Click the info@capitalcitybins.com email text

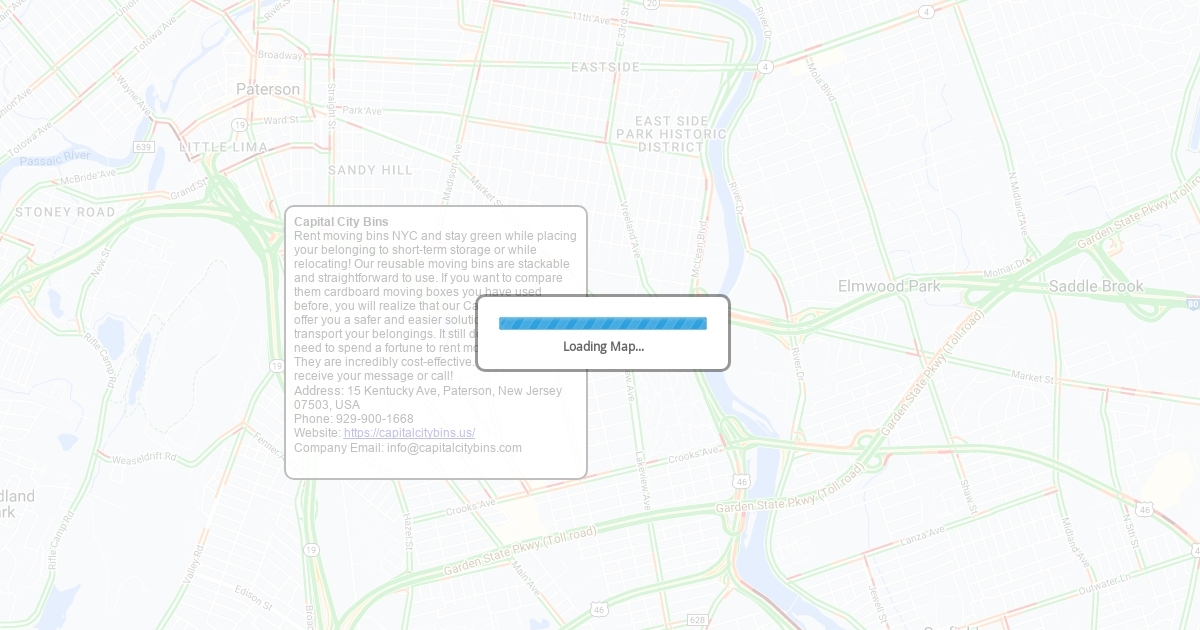454,448
